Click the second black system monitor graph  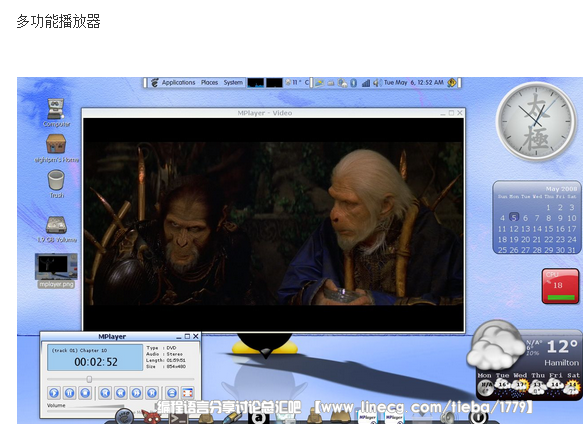click(274, 83)
